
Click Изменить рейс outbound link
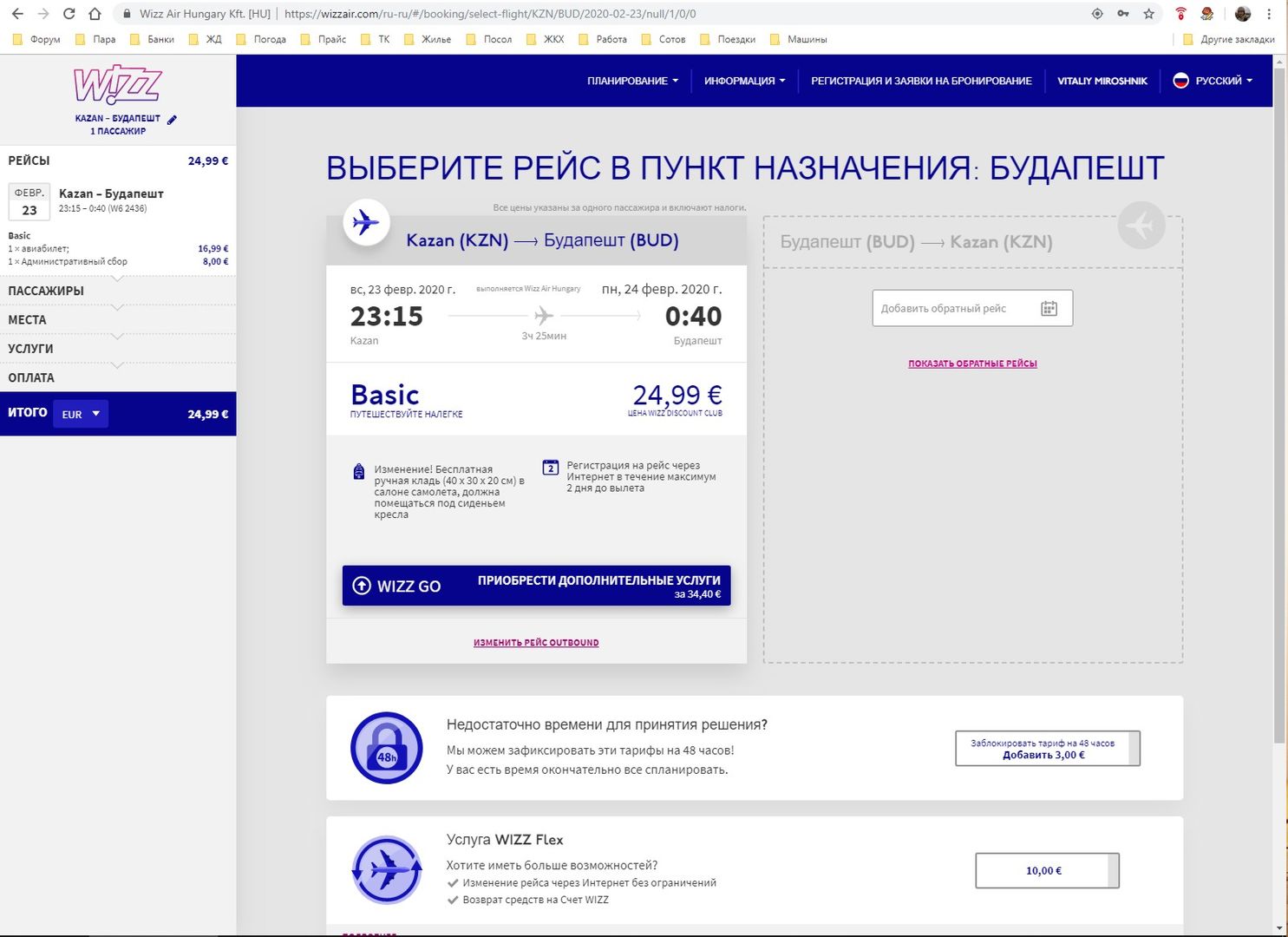pos(536,643)
